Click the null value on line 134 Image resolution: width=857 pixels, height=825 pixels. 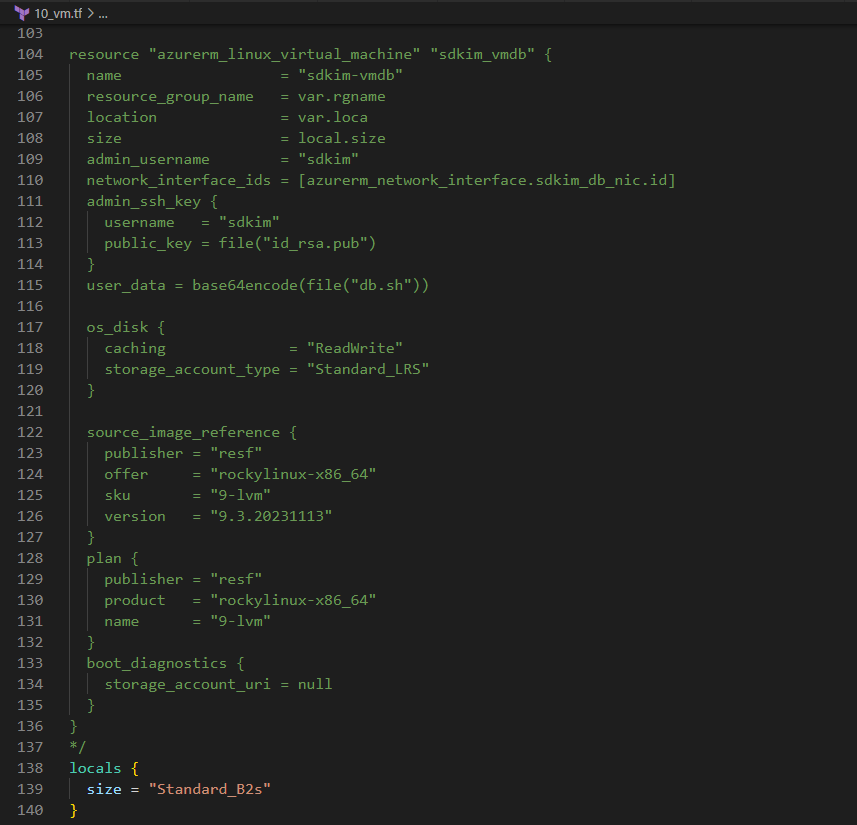[315, 684]
